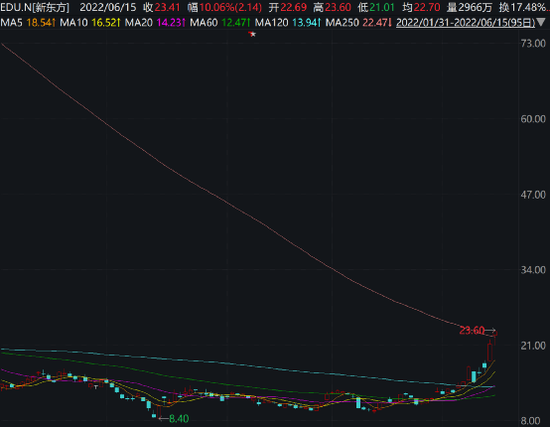
Task: Click the high price 高23.60 in header
Action: point(332,7)
